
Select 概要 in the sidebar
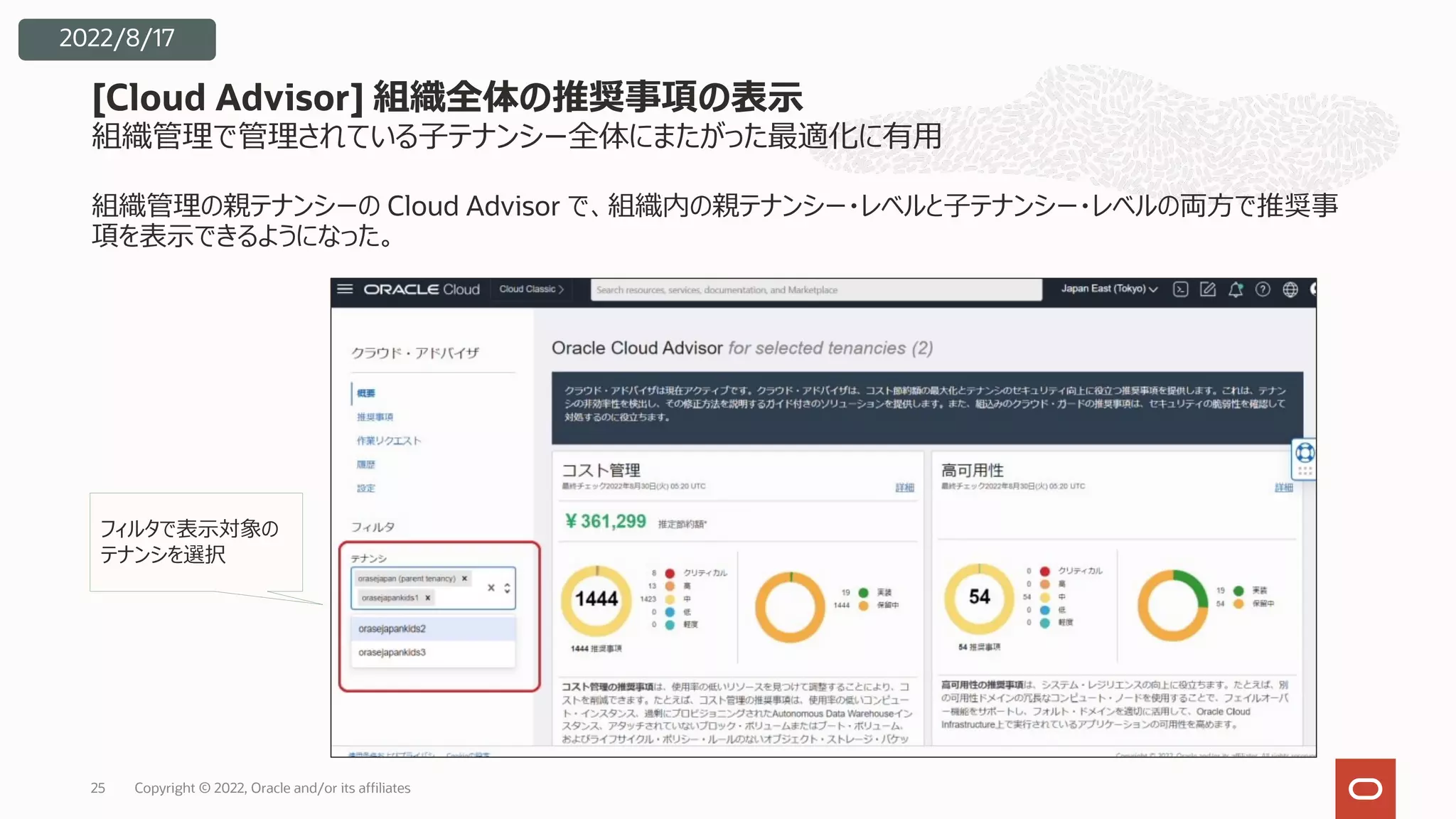(x=366, y=393)
